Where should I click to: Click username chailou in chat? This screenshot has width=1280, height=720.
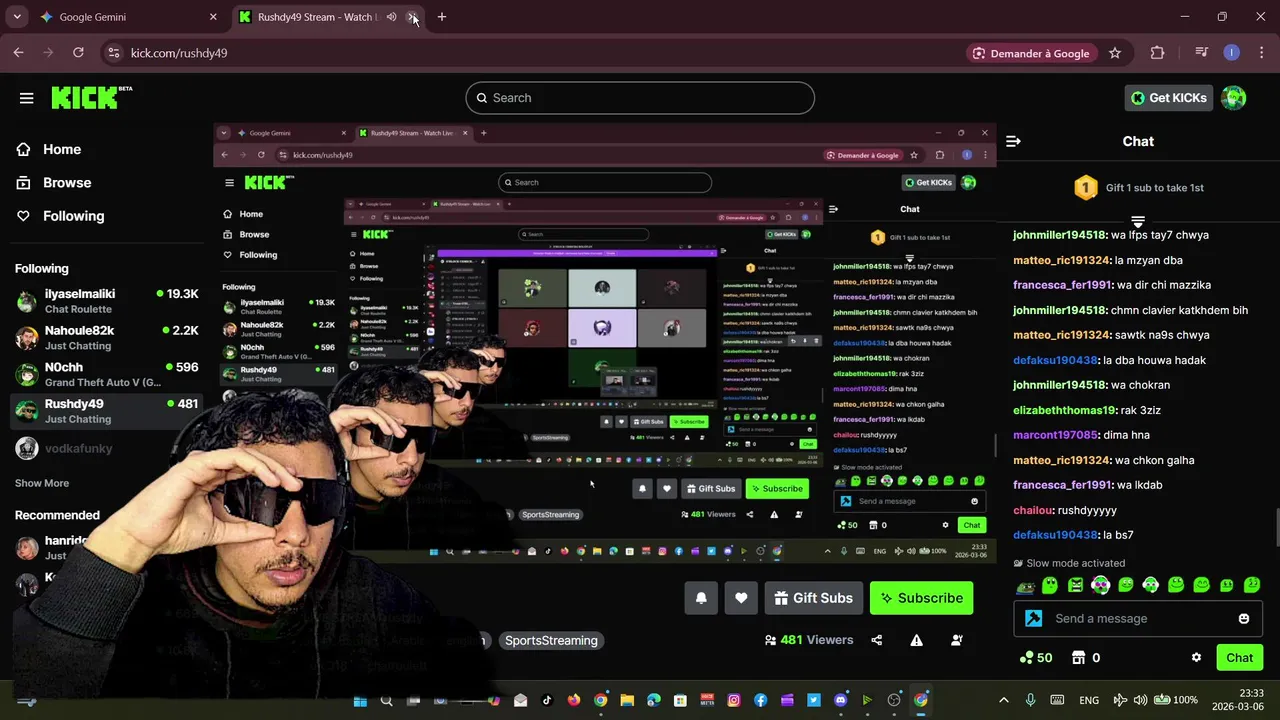1033,510
